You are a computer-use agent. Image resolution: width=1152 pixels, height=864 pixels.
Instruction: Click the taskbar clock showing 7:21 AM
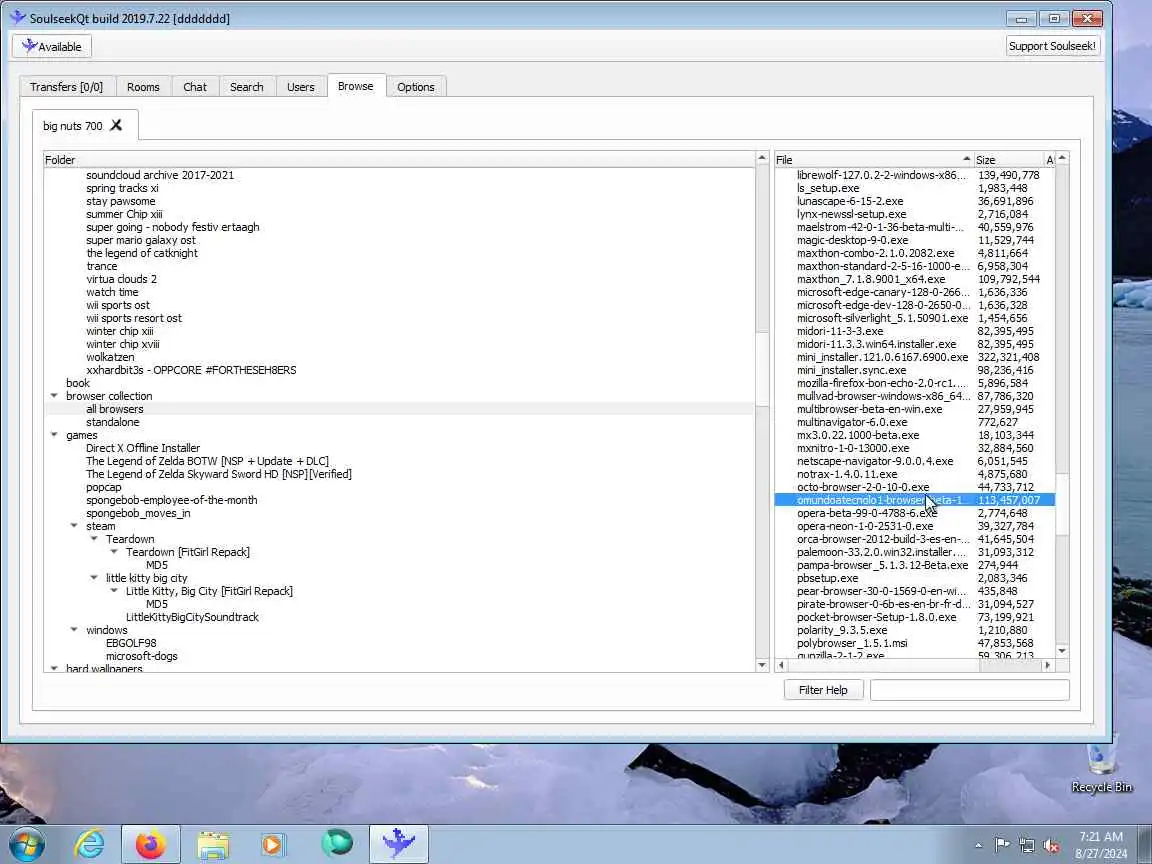click(x=1101, y=845)
